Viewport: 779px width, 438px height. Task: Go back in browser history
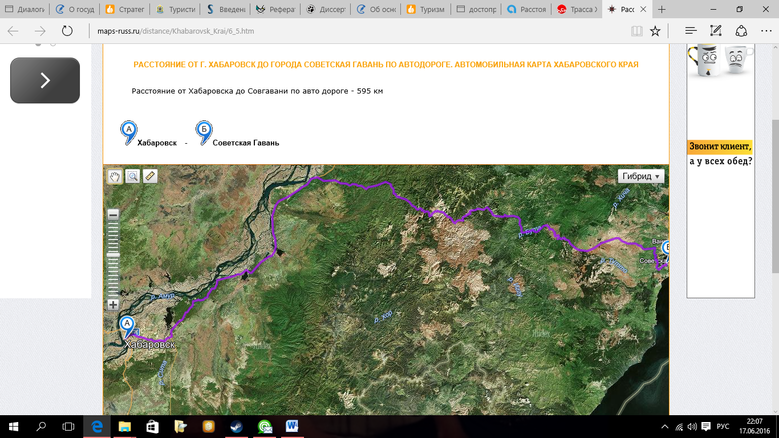click(x=13, y=31)
